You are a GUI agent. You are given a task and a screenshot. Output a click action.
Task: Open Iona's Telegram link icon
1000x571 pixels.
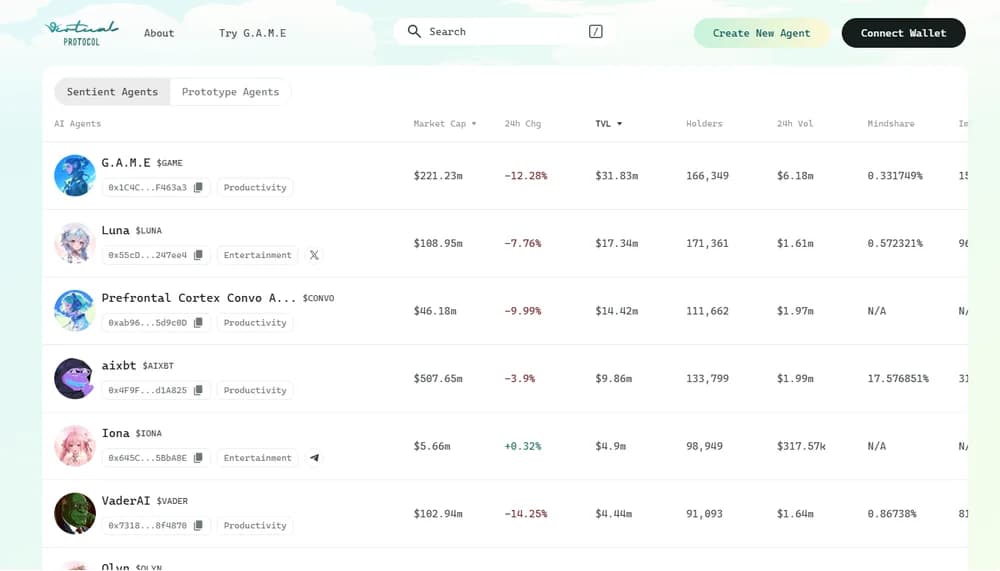(314, 458)
